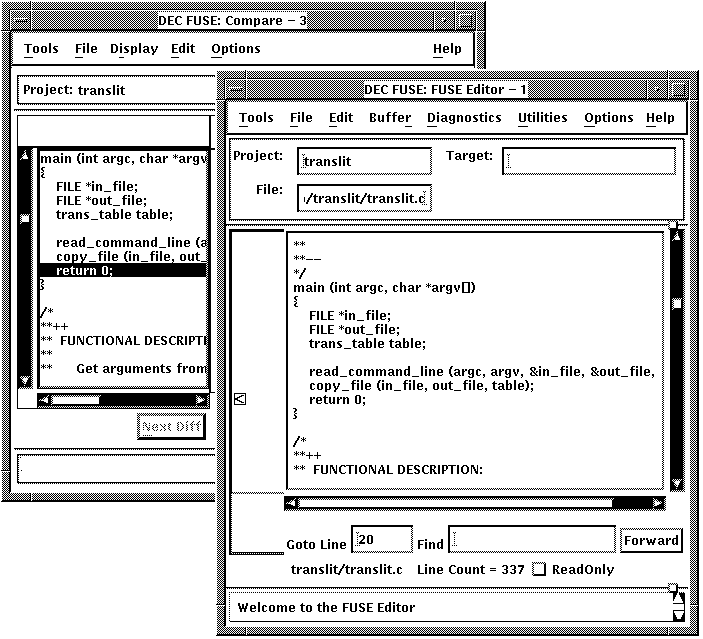The width and height of the screenshot is (703, 639).
Task: Open the Diagnostics menu in FUSE Editor
Action: 464,118
